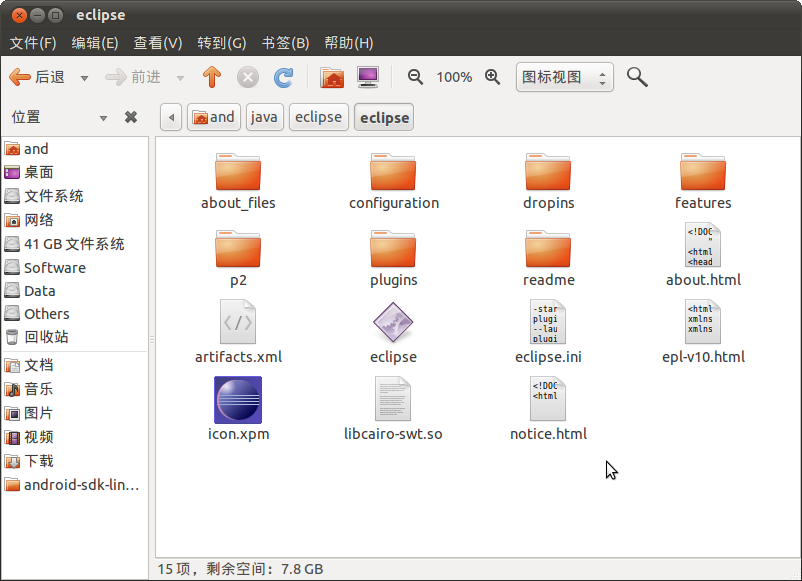Select 文件系统 in the sidebar
Viewport: 802px width, 581px height.
75,196
